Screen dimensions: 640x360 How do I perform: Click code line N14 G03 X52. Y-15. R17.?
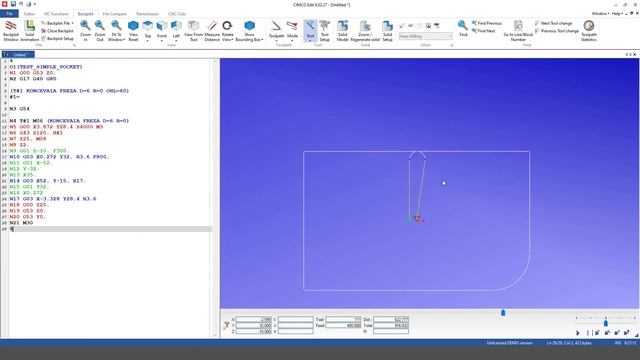coord(47,181)
